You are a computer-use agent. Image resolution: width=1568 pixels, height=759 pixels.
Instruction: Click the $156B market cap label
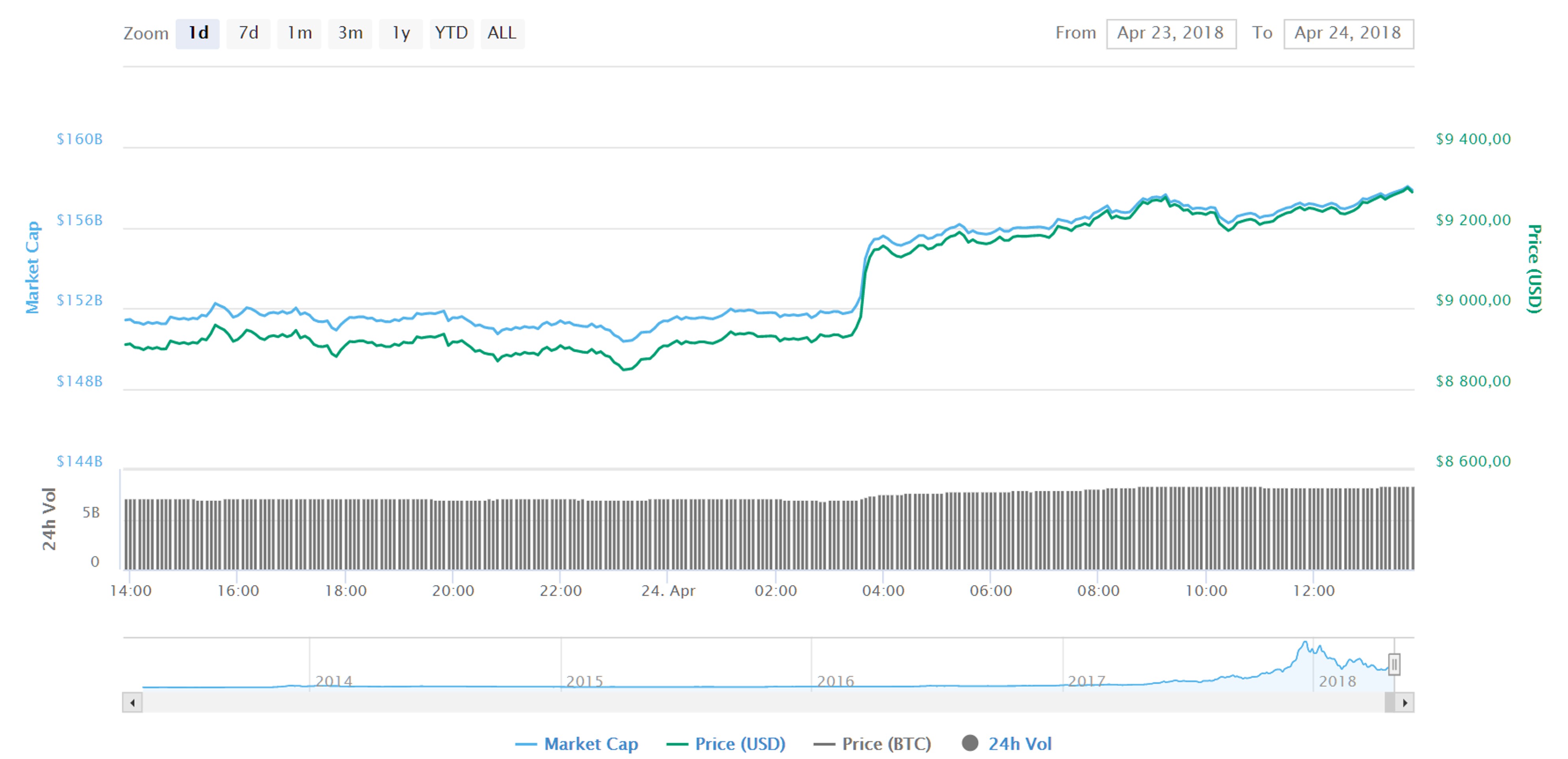click(x=80, y=220)
